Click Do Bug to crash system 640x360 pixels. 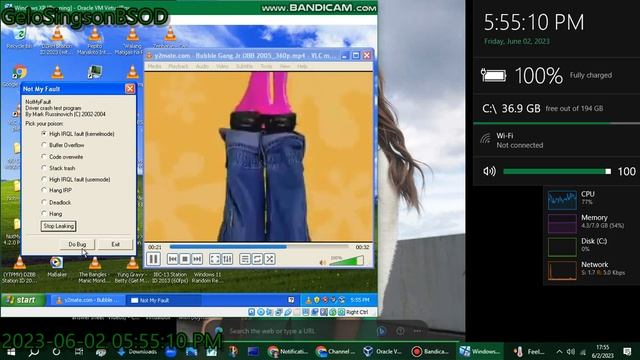point(77,244)
